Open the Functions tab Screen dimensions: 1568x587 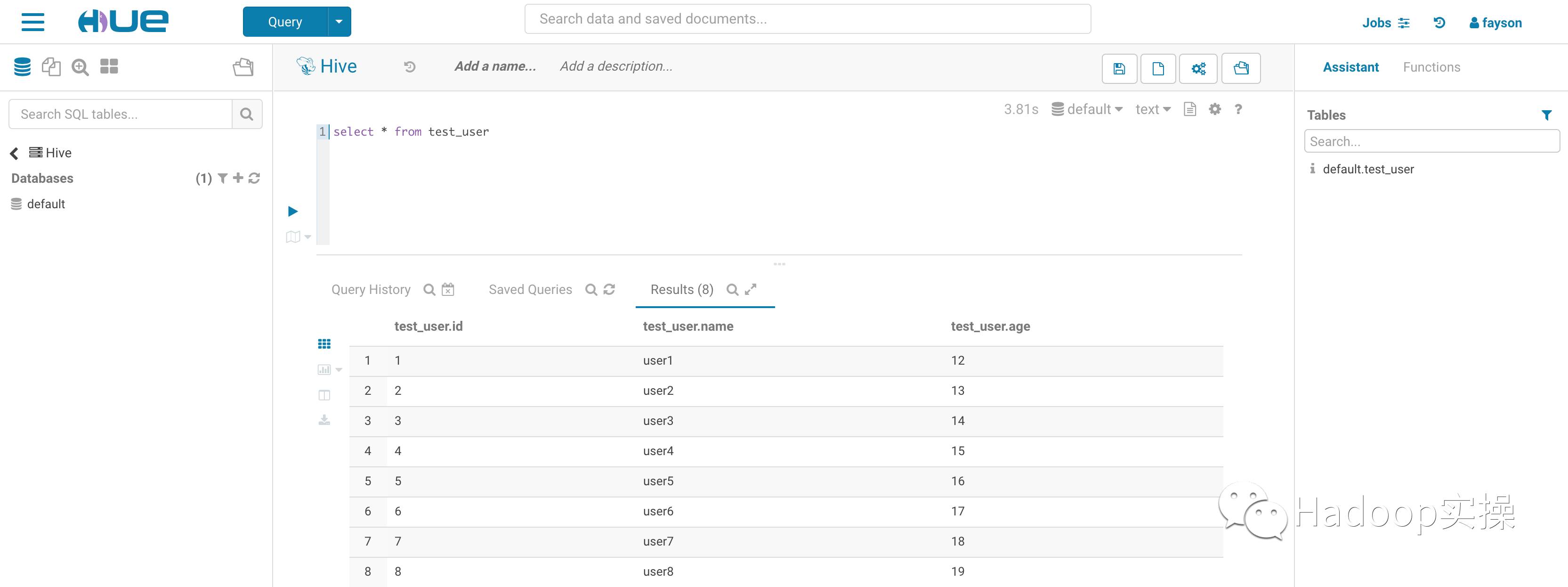(x=1431, y=67)
